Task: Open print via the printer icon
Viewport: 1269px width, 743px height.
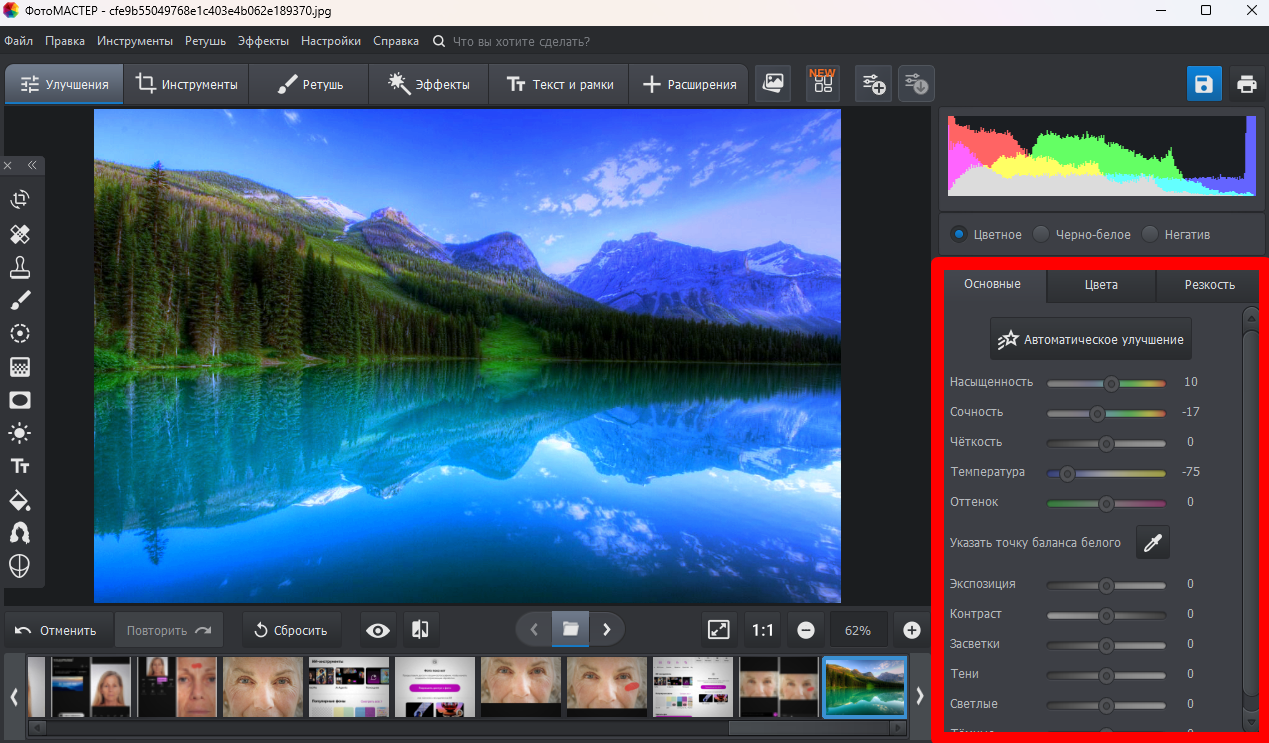Action: (1246, 84)
